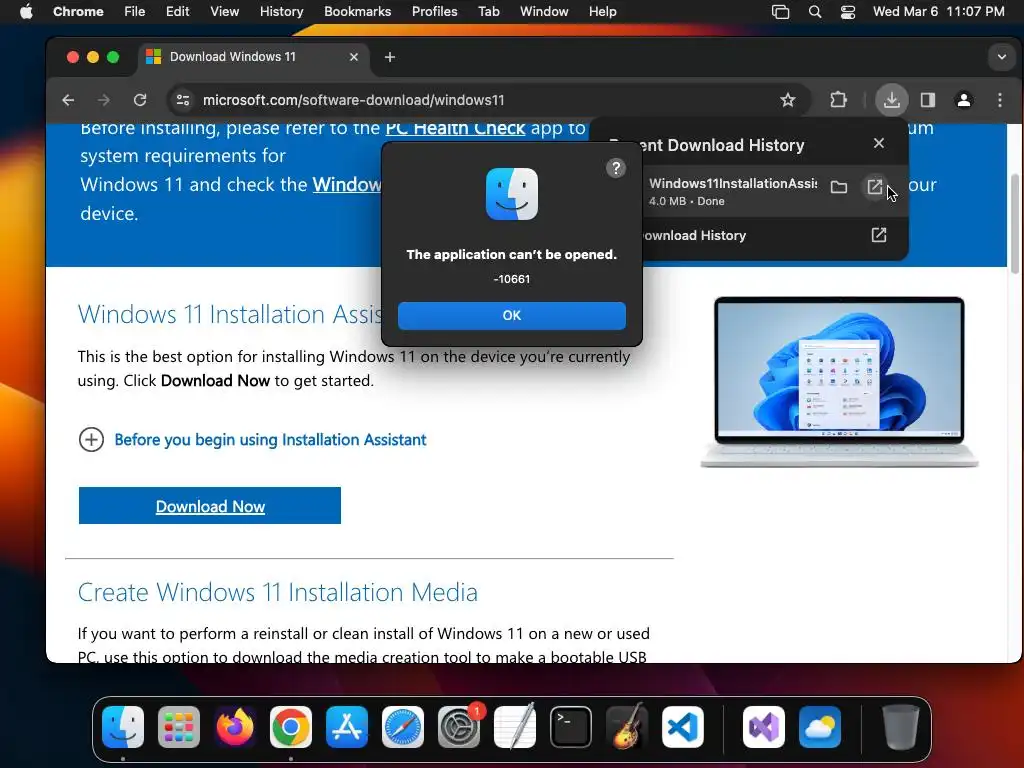The height and width of the screenshot is (768, 1024).
Task: Launch Firefox from the Dock
Action: 235,727
